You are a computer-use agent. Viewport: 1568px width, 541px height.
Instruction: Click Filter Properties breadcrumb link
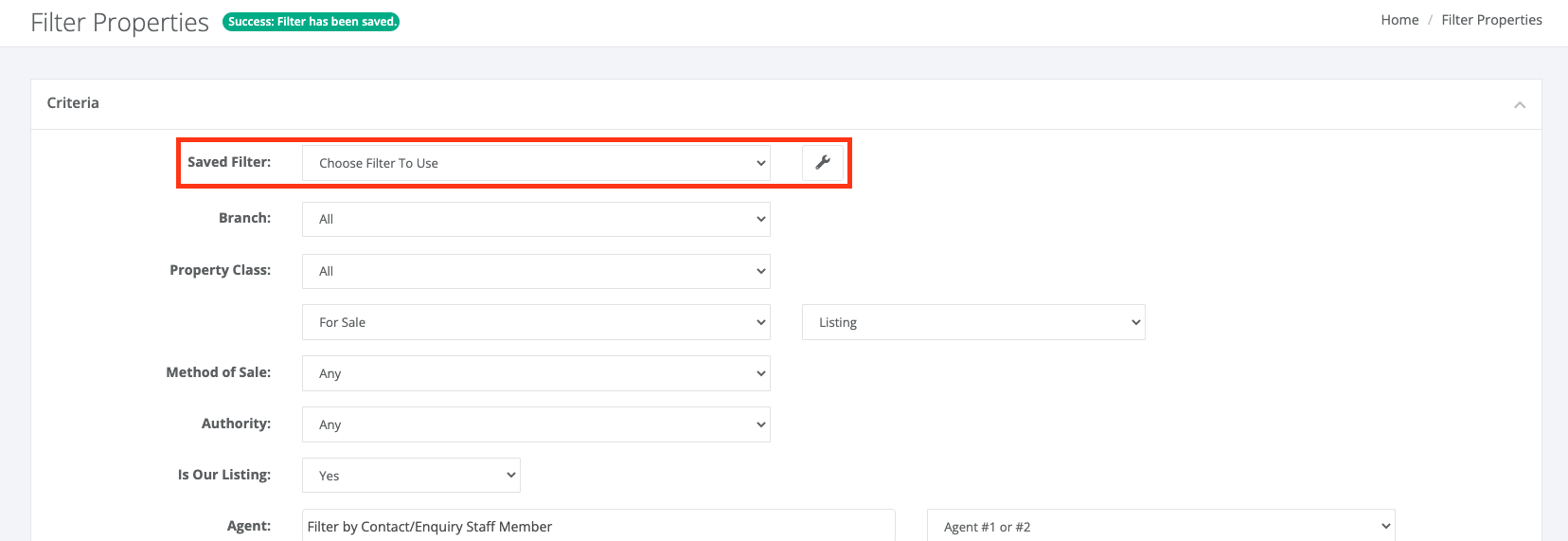coord(1491,20)
